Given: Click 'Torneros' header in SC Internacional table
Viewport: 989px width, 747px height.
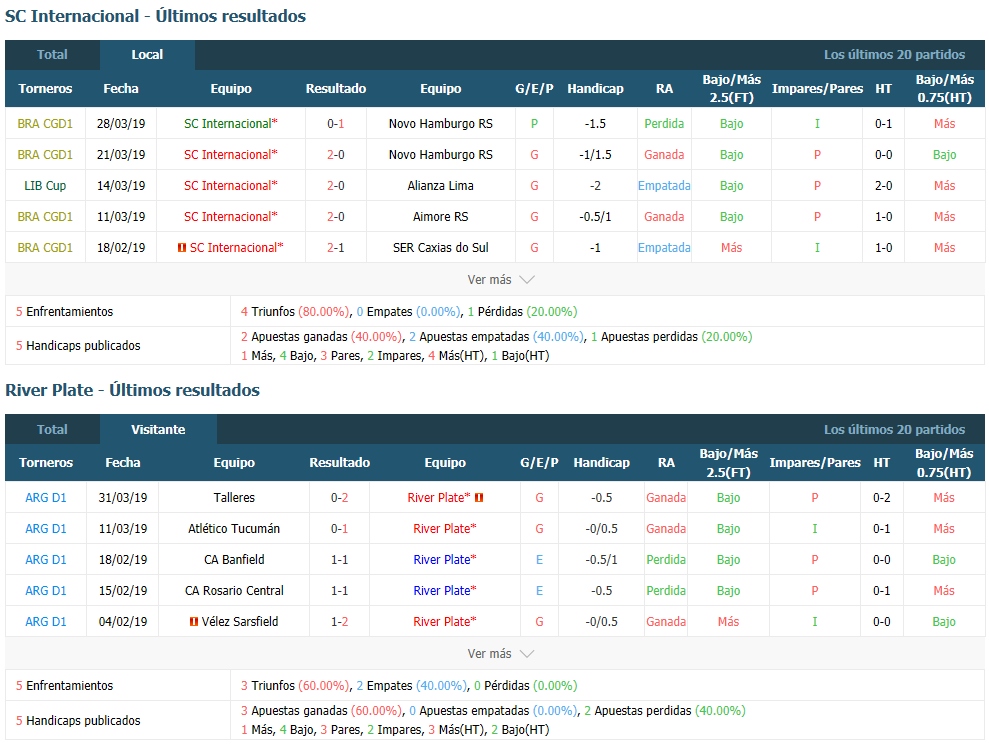Looking at the screenshot, I should pyautogui.click(x=45, y=89).
